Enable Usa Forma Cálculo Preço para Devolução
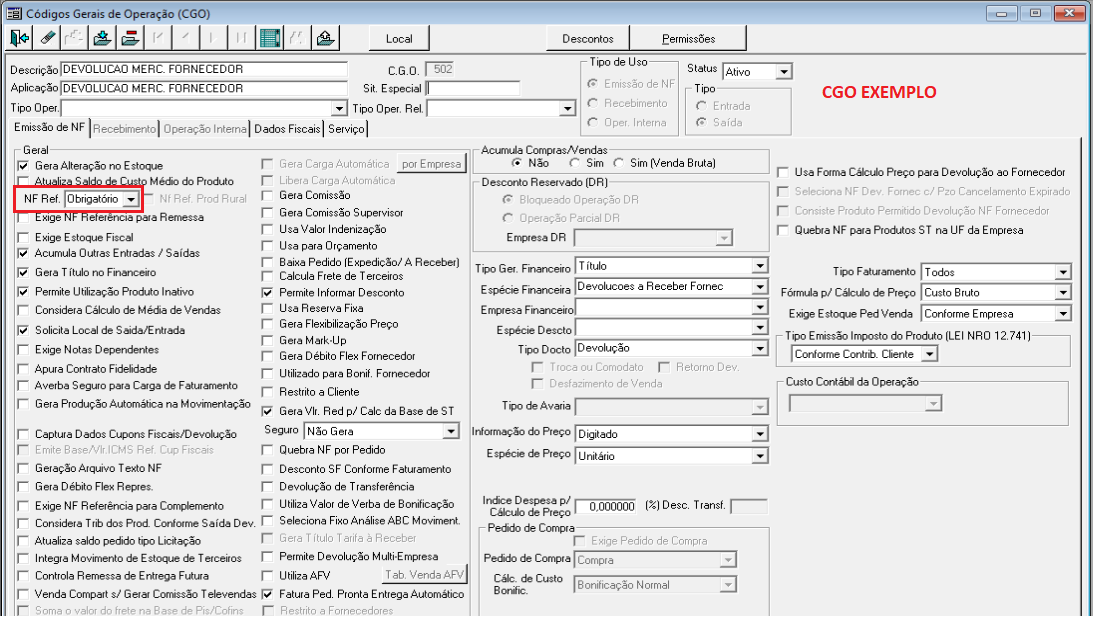 tap(783, 172)
